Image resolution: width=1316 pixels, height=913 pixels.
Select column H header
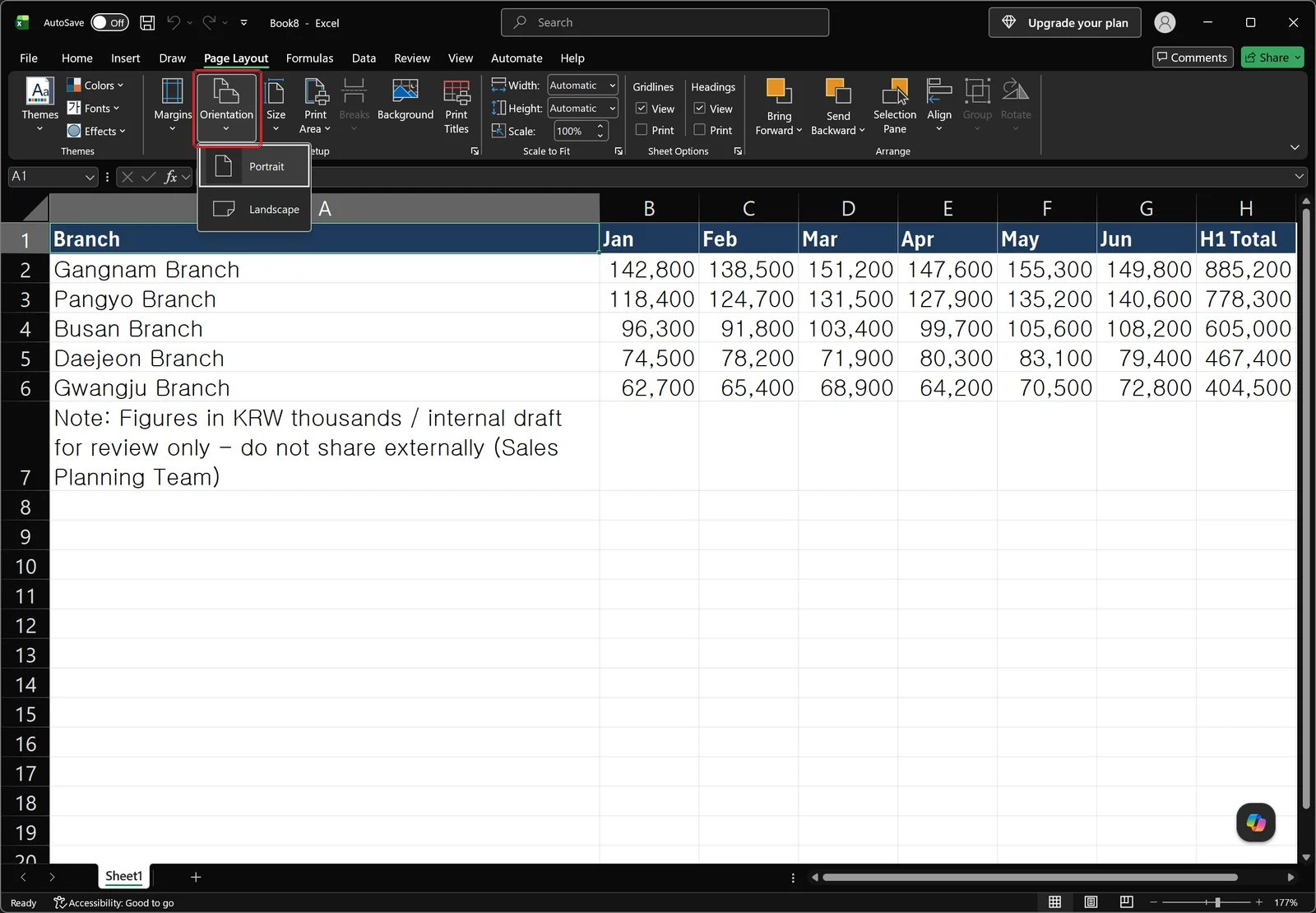point(1246,209)
